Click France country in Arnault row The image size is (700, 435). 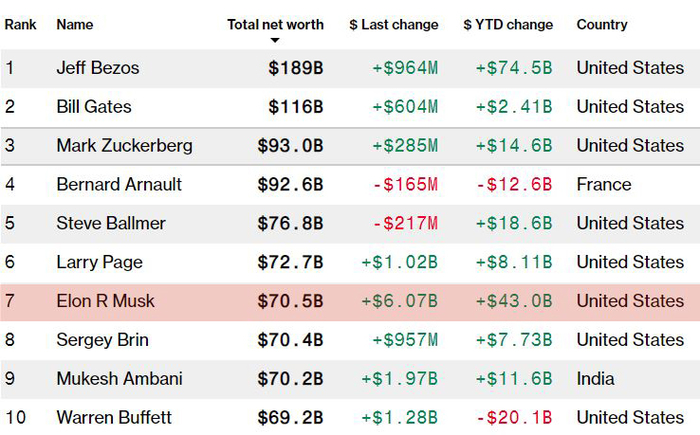[x=604, y=185]
